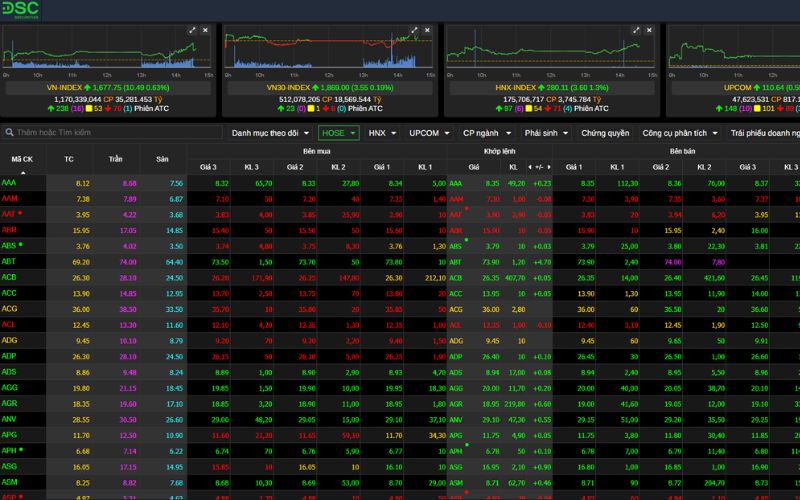Close the VN-INDEX chart panel
Screen dimensions: 800x500
tap(205, 31)
